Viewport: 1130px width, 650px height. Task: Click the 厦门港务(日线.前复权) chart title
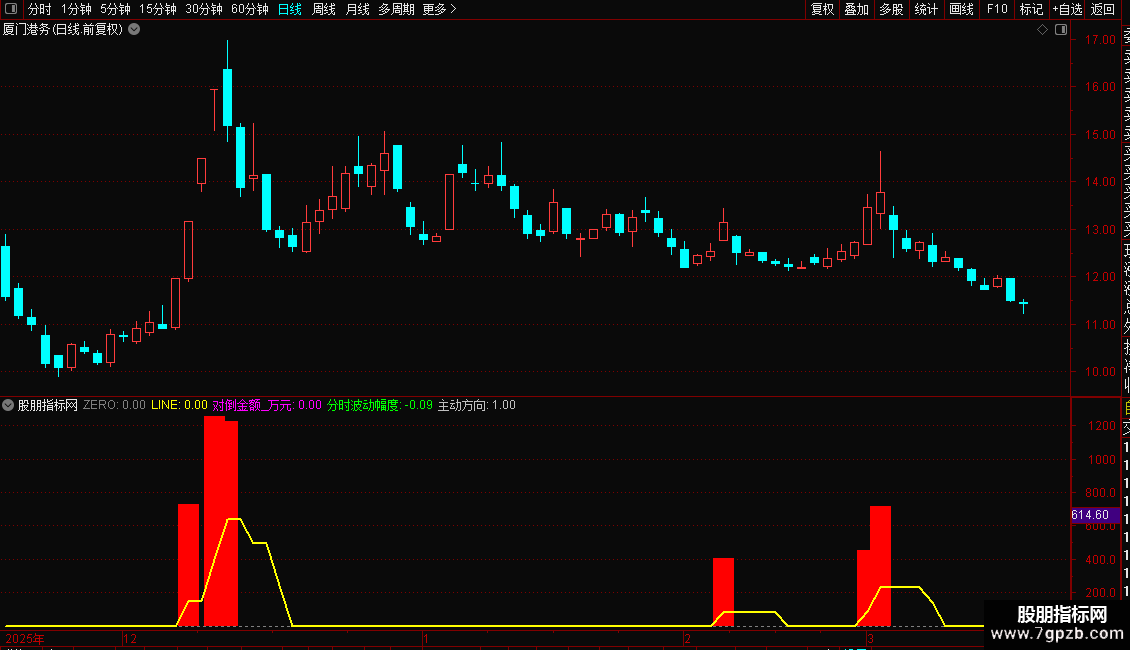coord(63,30)
